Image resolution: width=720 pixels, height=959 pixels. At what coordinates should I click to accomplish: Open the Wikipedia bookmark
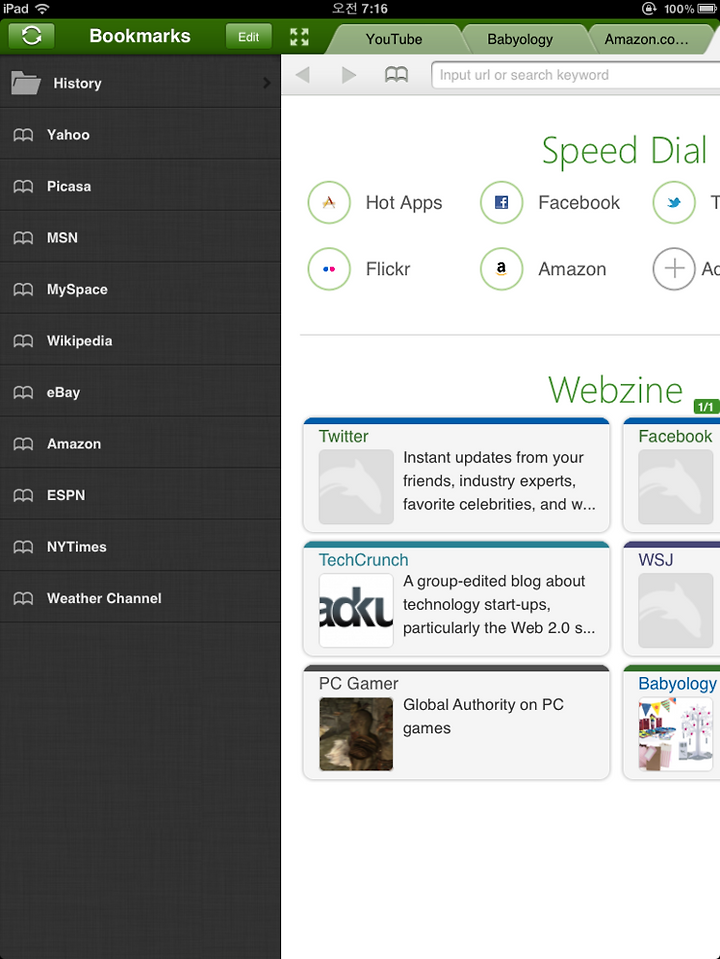140,341
